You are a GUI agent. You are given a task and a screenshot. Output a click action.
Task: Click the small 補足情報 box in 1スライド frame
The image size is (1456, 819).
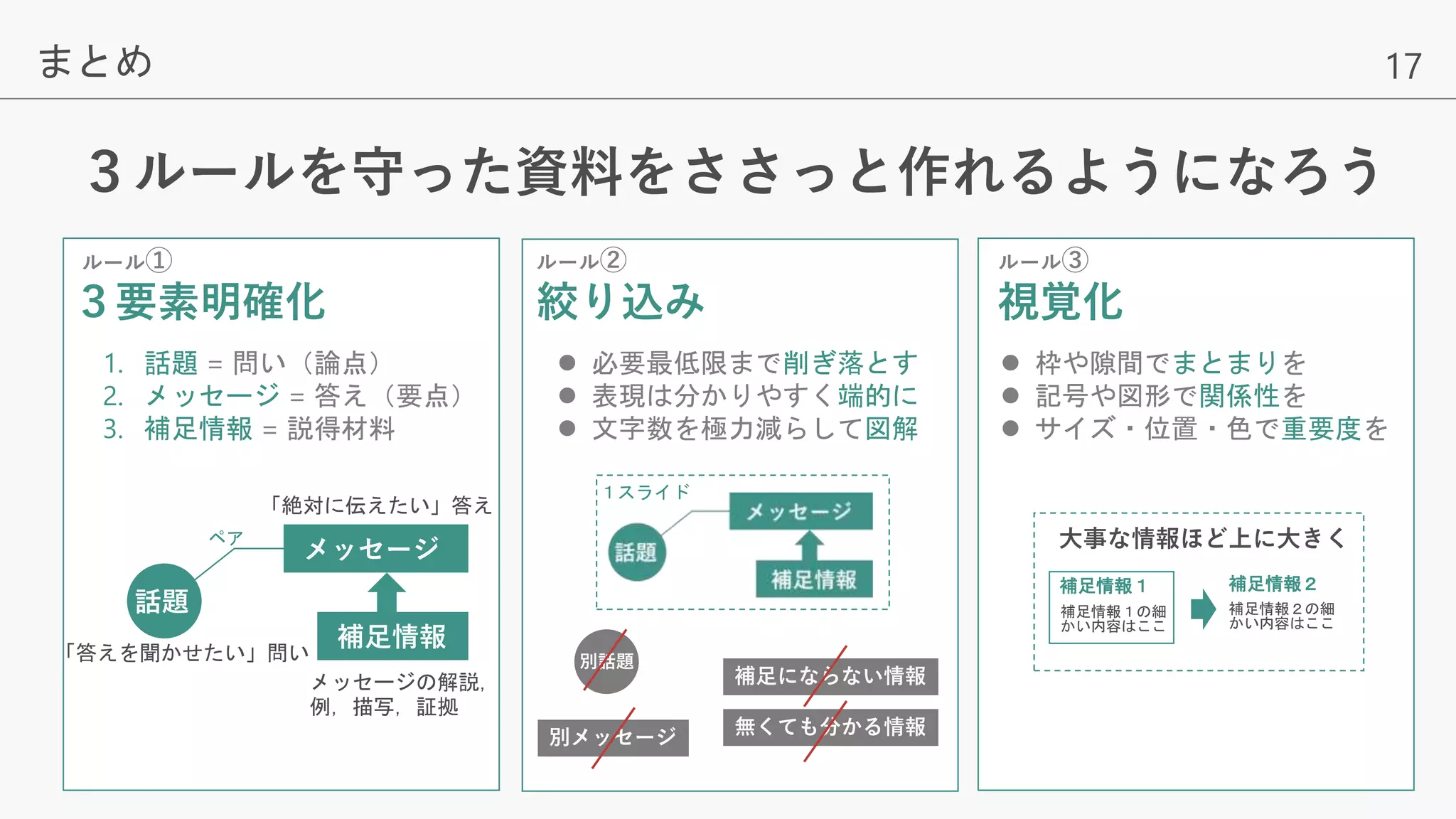click(813, 579)
